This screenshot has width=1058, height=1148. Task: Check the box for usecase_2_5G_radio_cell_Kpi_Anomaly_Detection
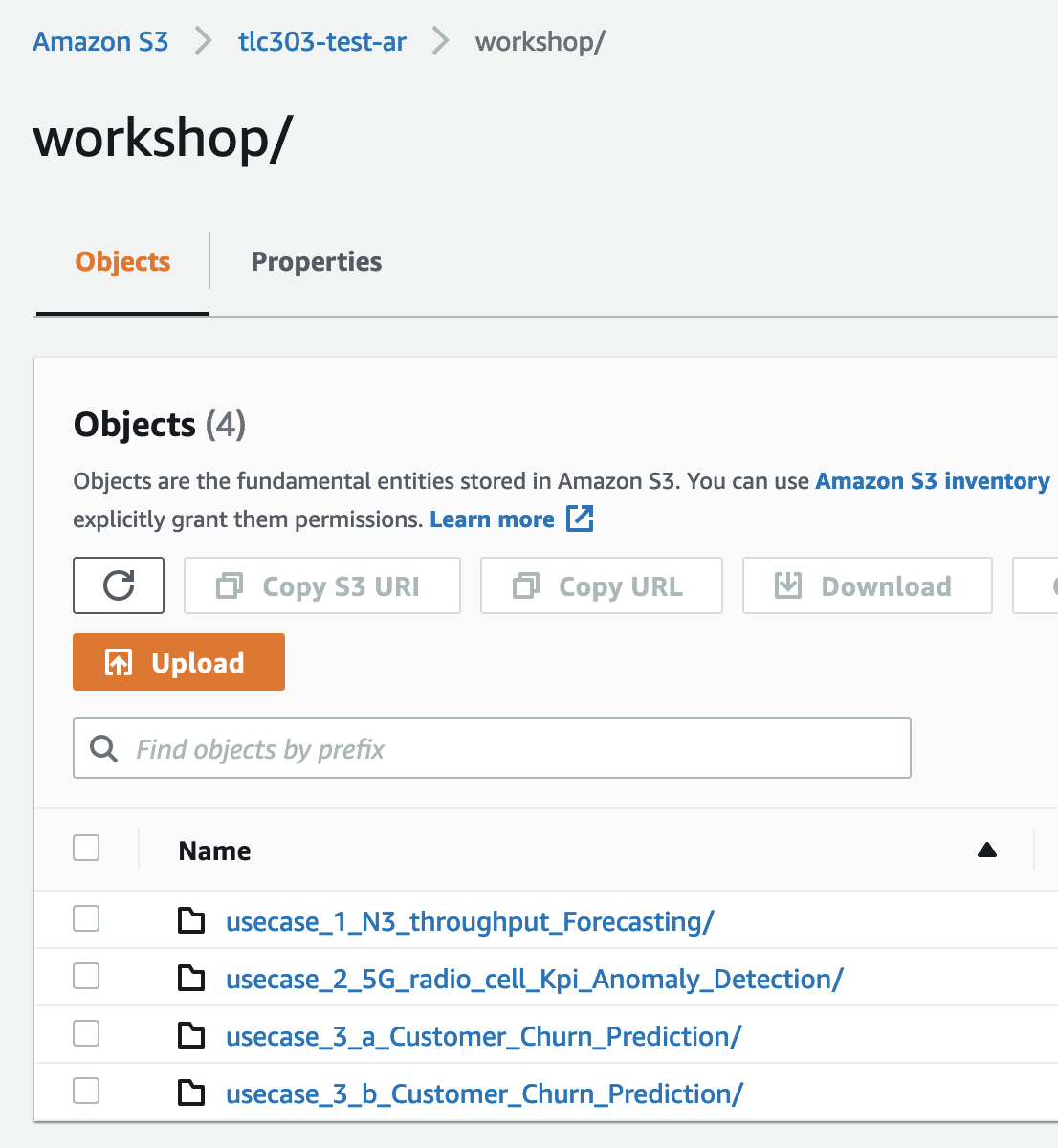click(x=86, y=976)
